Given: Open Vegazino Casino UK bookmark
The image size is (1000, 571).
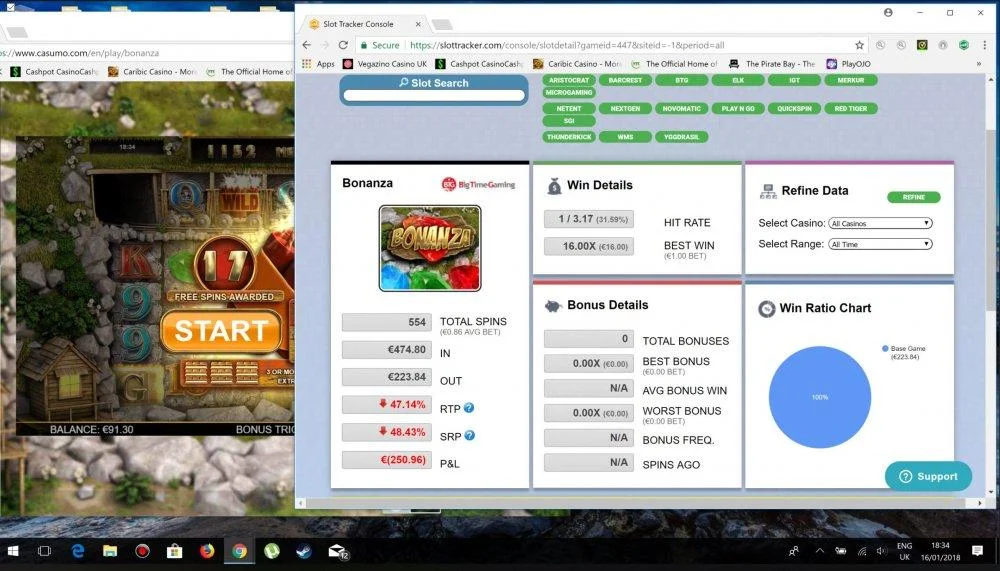Looking at the screenshot, I should pyautogui.click(x=385, y=64).
